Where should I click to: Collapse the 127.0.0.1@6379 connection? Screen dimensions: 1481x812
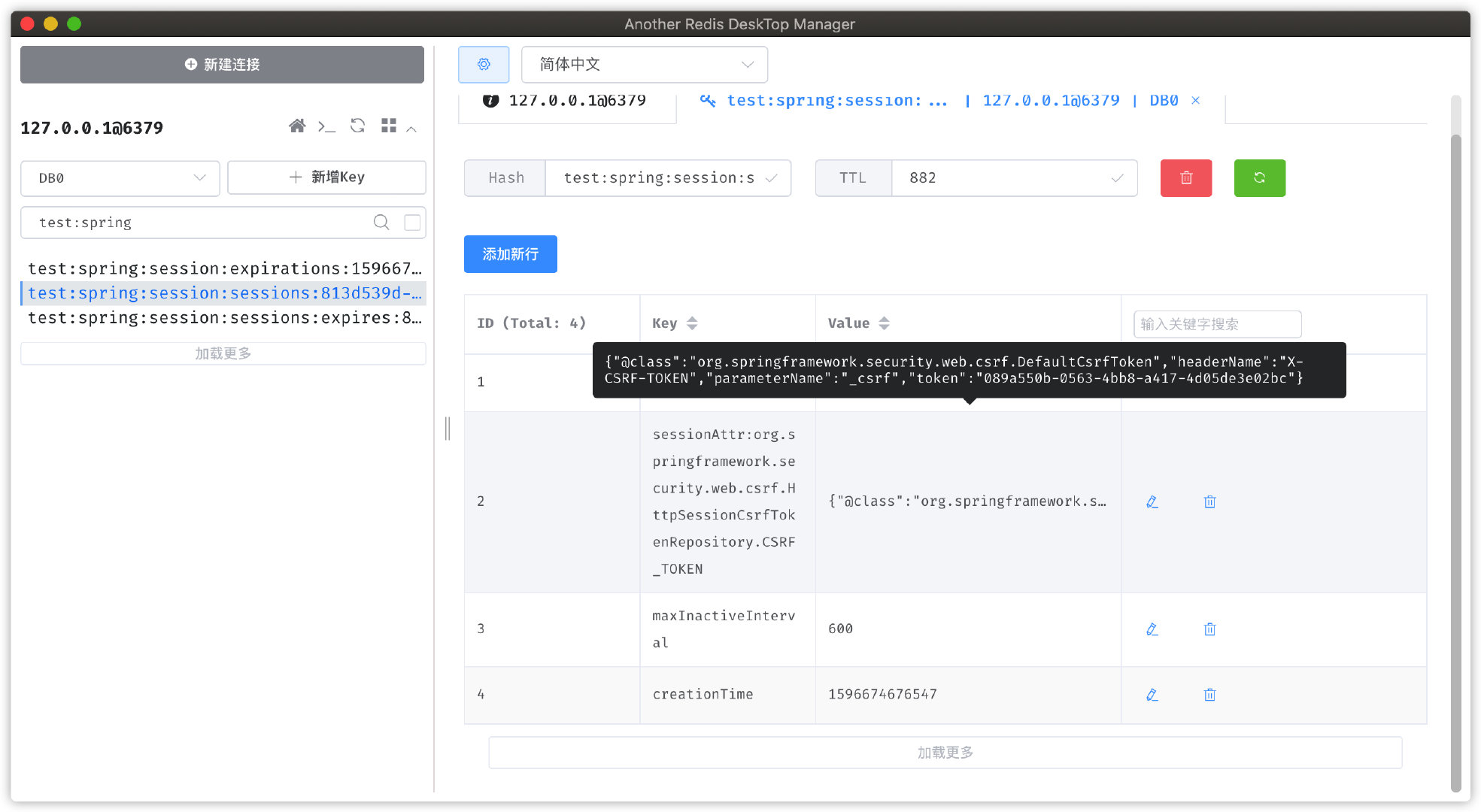pos(412,129)
